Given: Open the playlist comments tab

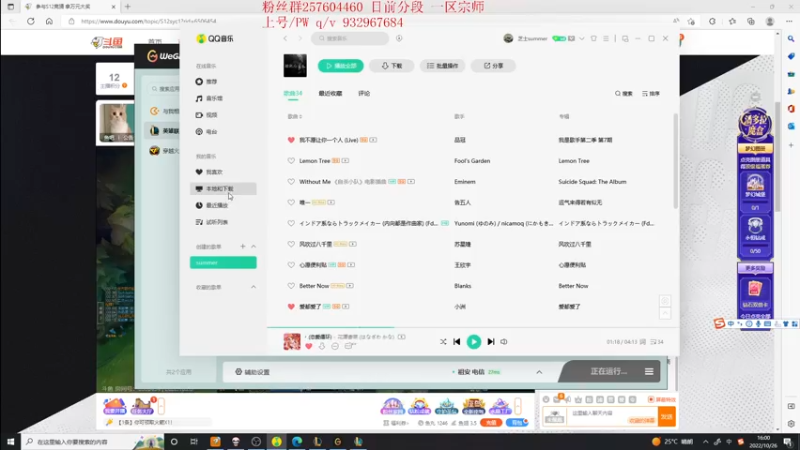Looking at the screenshot, I should tap(364, 93).
